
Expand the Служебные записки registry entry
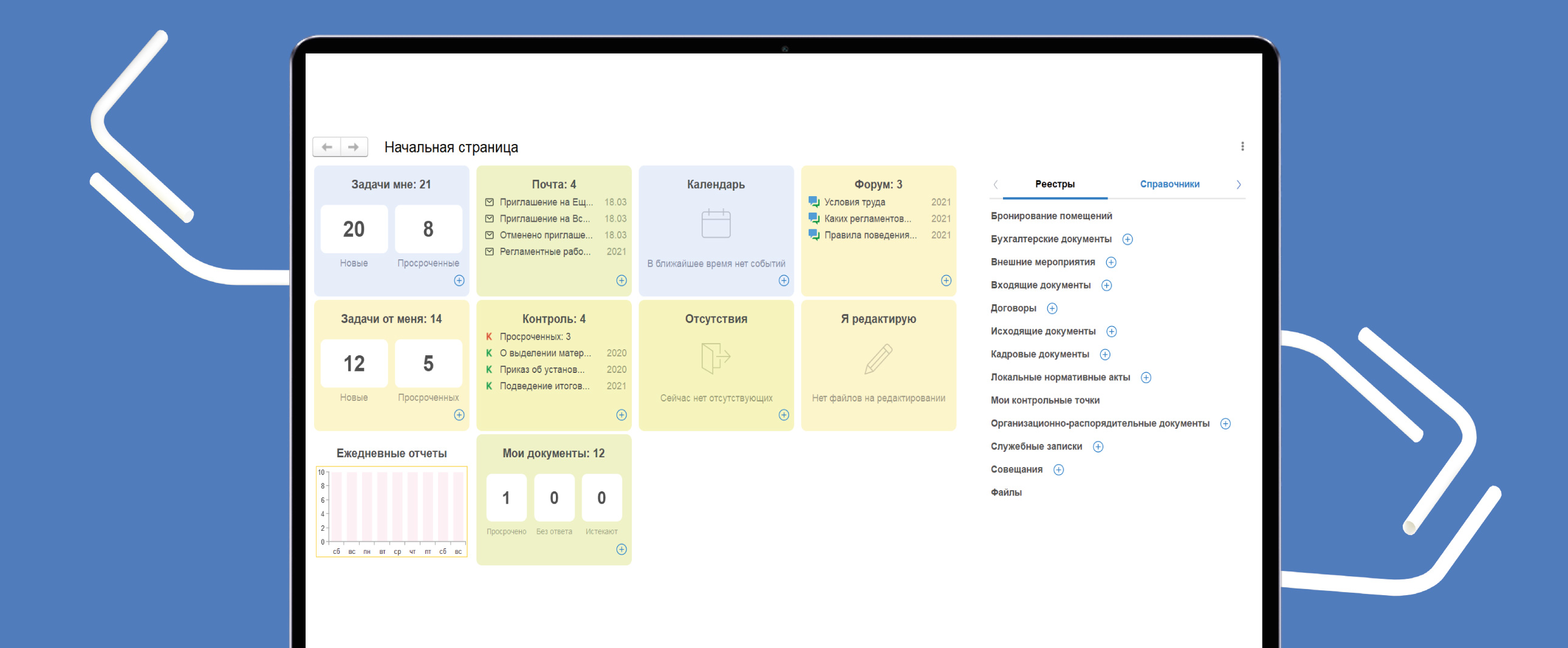1098,446
